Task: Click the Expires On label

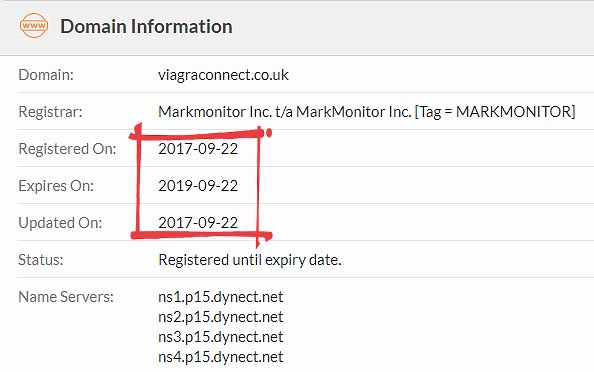Action: point(56,186)
